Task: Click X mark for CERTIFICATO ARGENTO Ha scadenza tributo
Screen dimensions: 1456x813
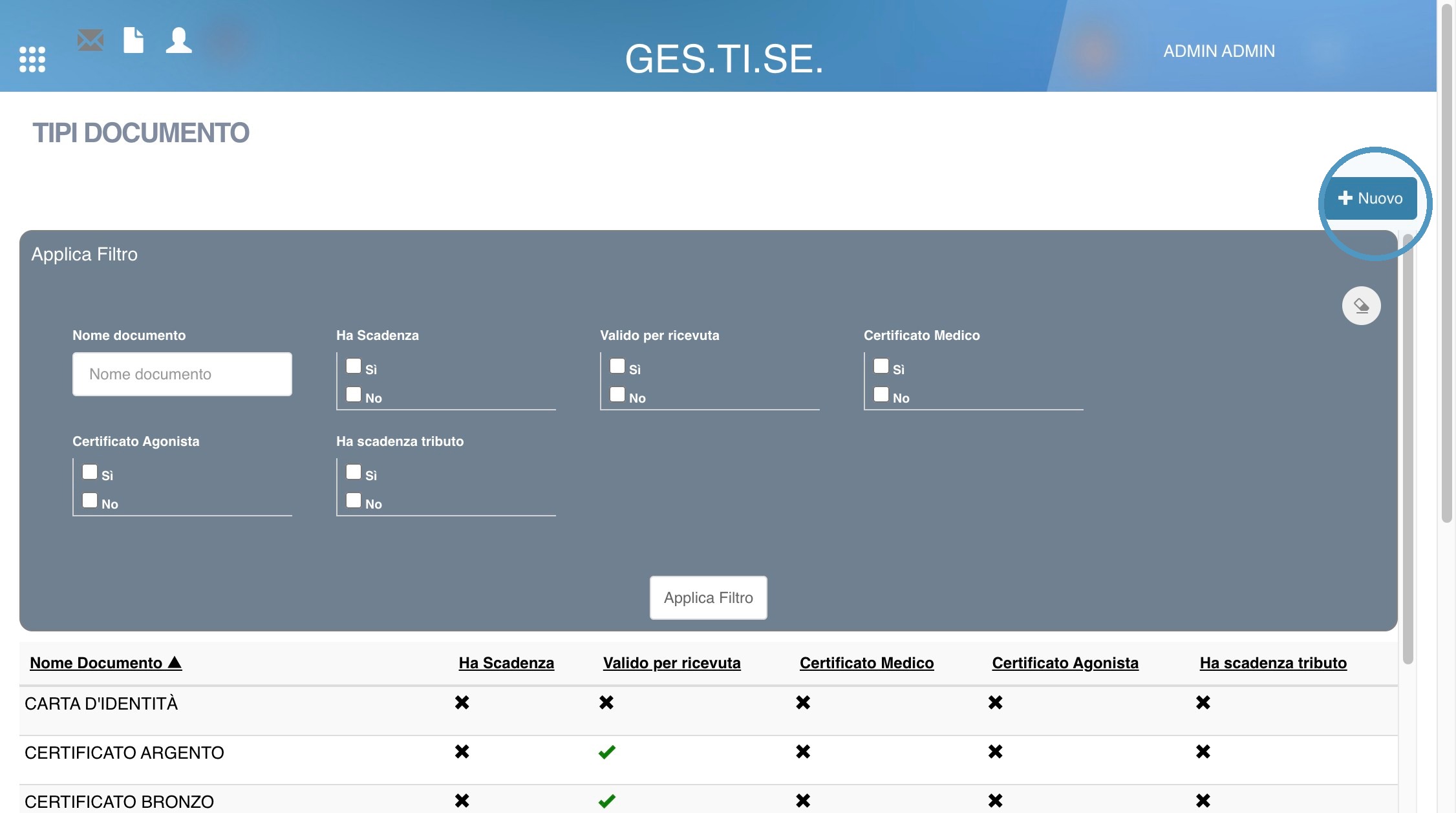Action: tap(1203, 752)
